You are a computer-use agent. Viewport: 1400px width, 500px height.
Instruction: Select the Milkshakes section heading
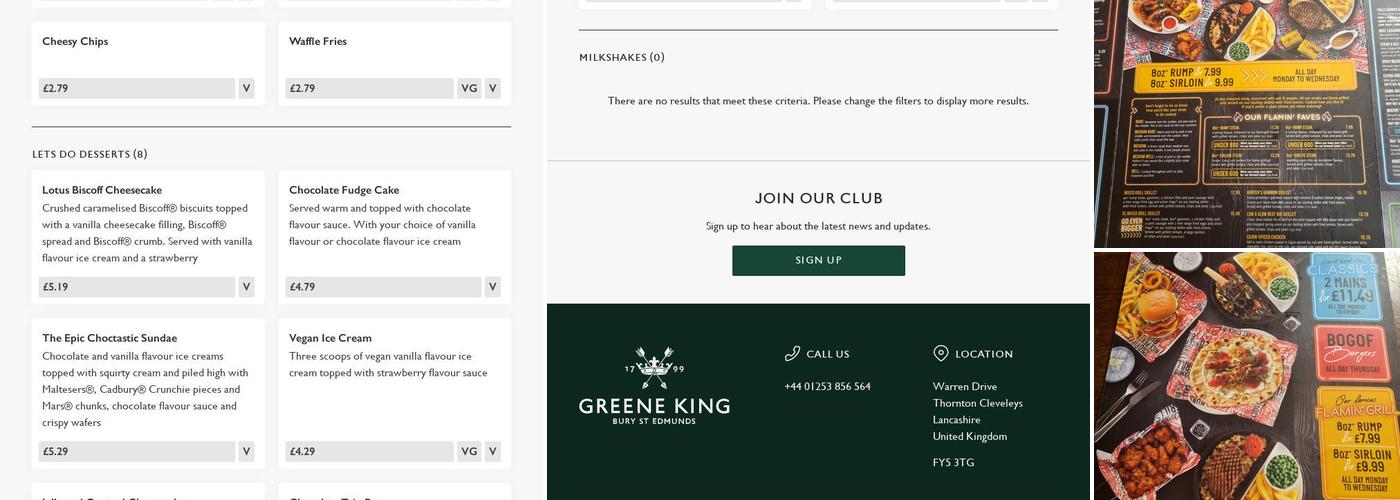click(621, 57)
